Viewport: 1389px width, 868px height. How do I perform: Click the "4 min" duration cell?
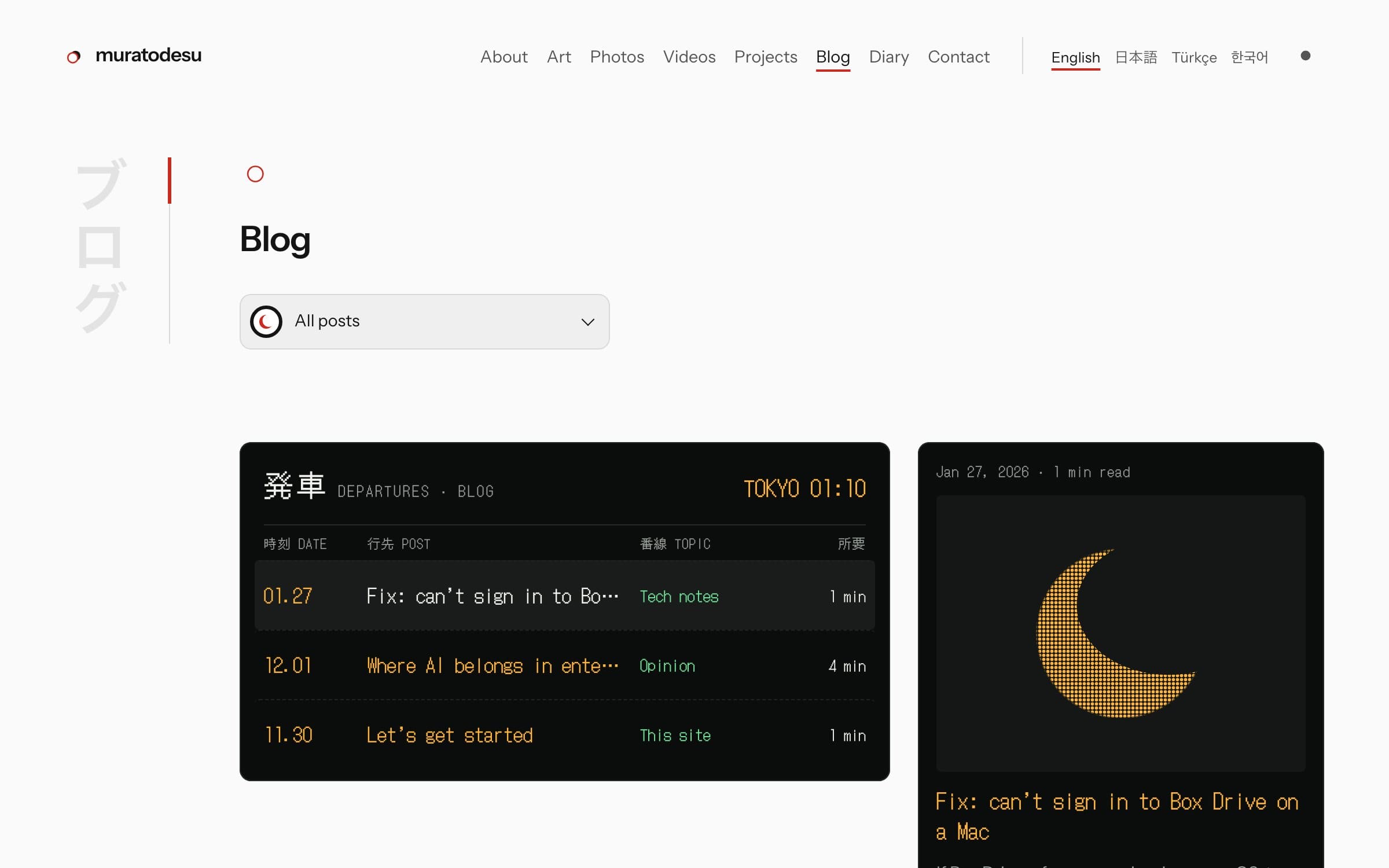click(847, 666)
